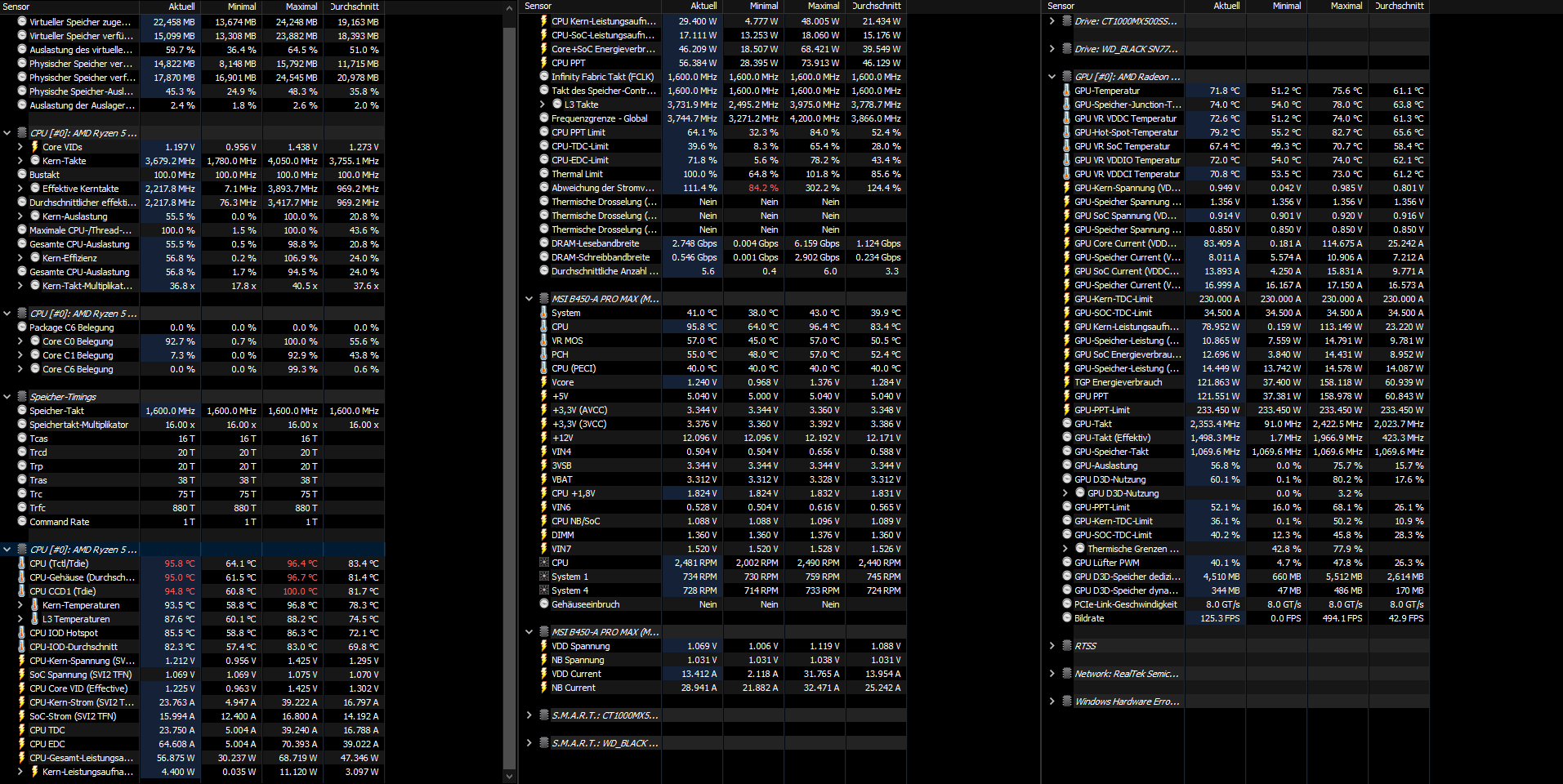
Task: Click the Durchschnitt column header in the right panel
Action: point(1399,6)
